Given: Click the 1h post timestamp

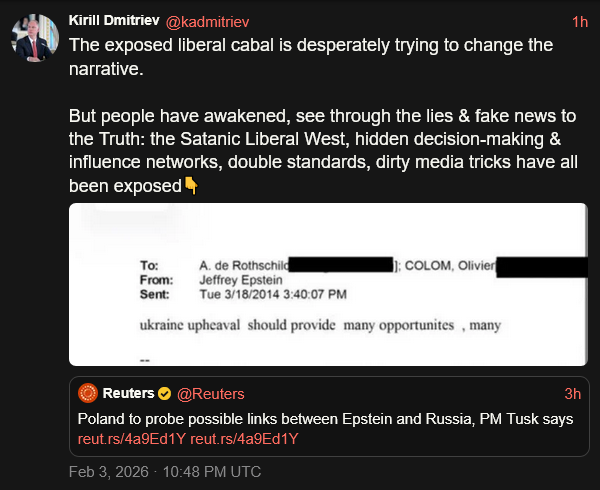Looking at the screenshot, I should point(579,20).
